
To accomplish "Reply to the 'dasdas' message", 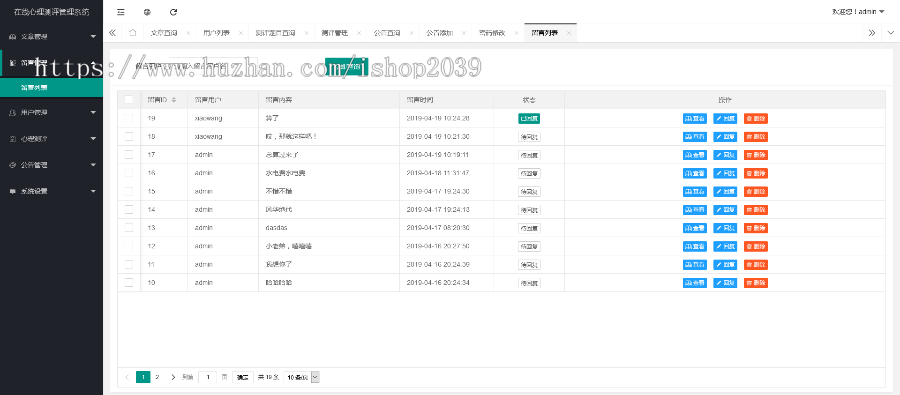I will pyautogui.click(x=725, y=228).
